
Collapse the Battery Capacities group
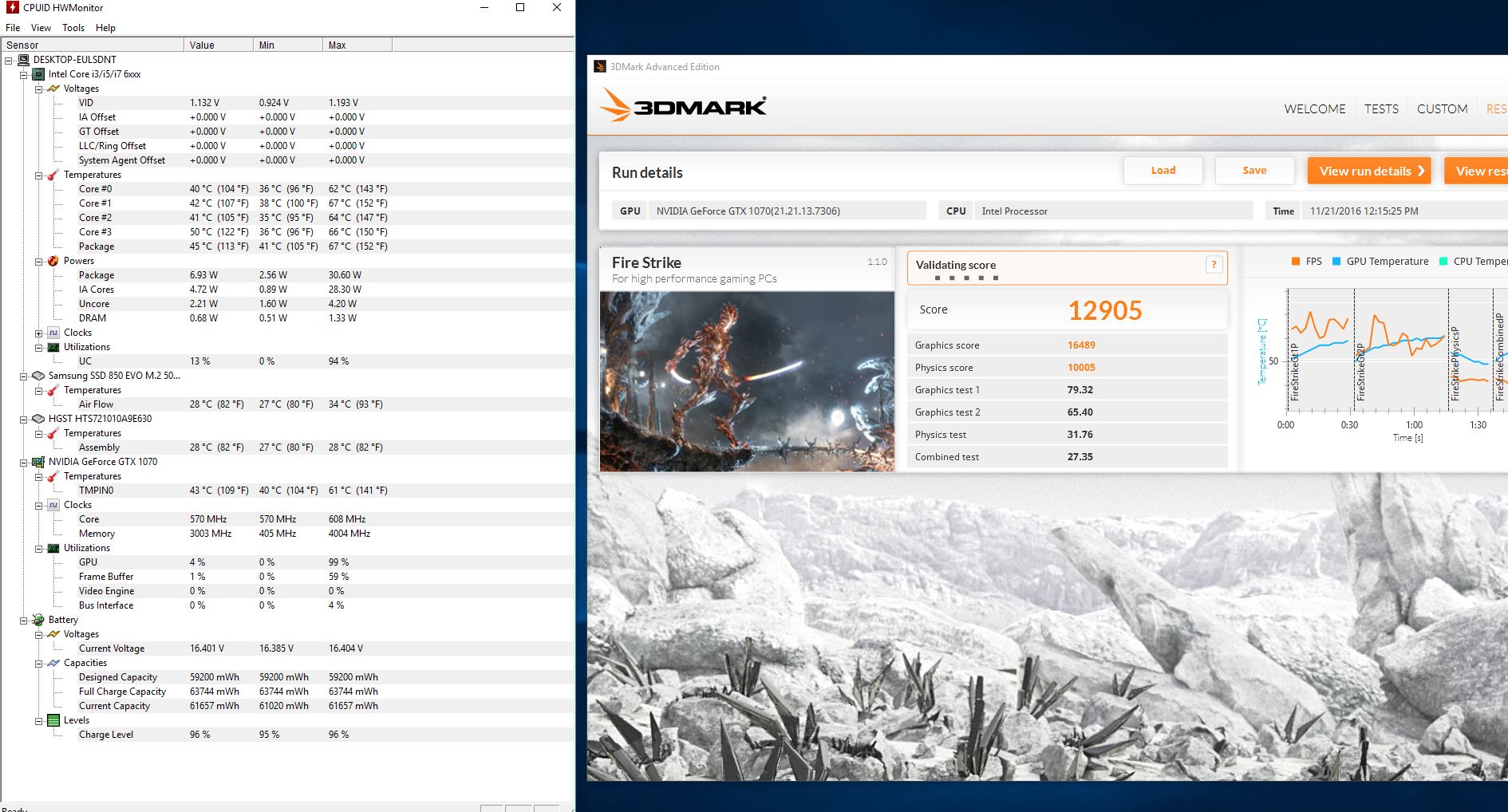(38, 663)
